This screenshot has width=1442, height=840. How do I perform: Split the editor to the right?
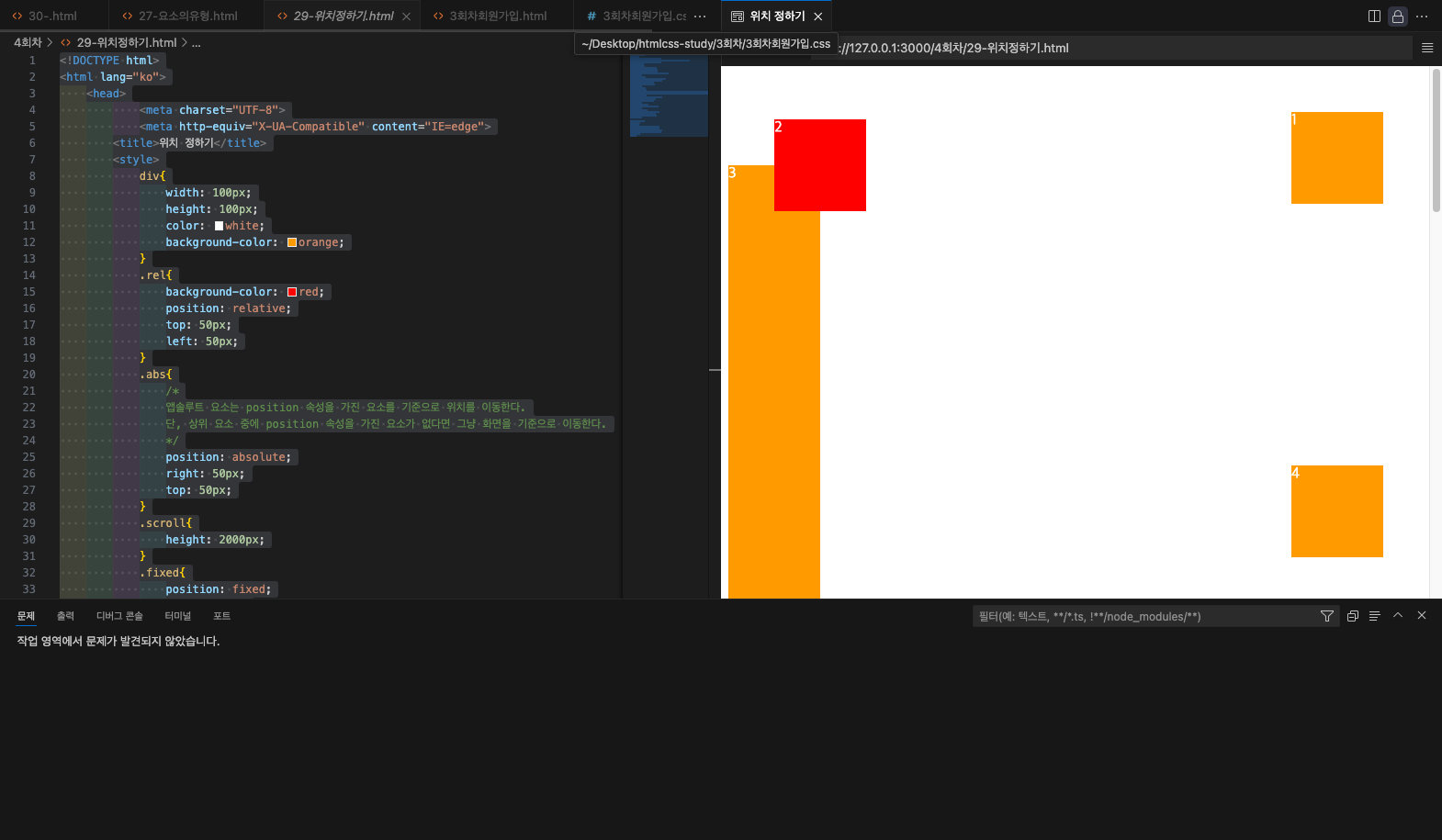[1374, 17]
